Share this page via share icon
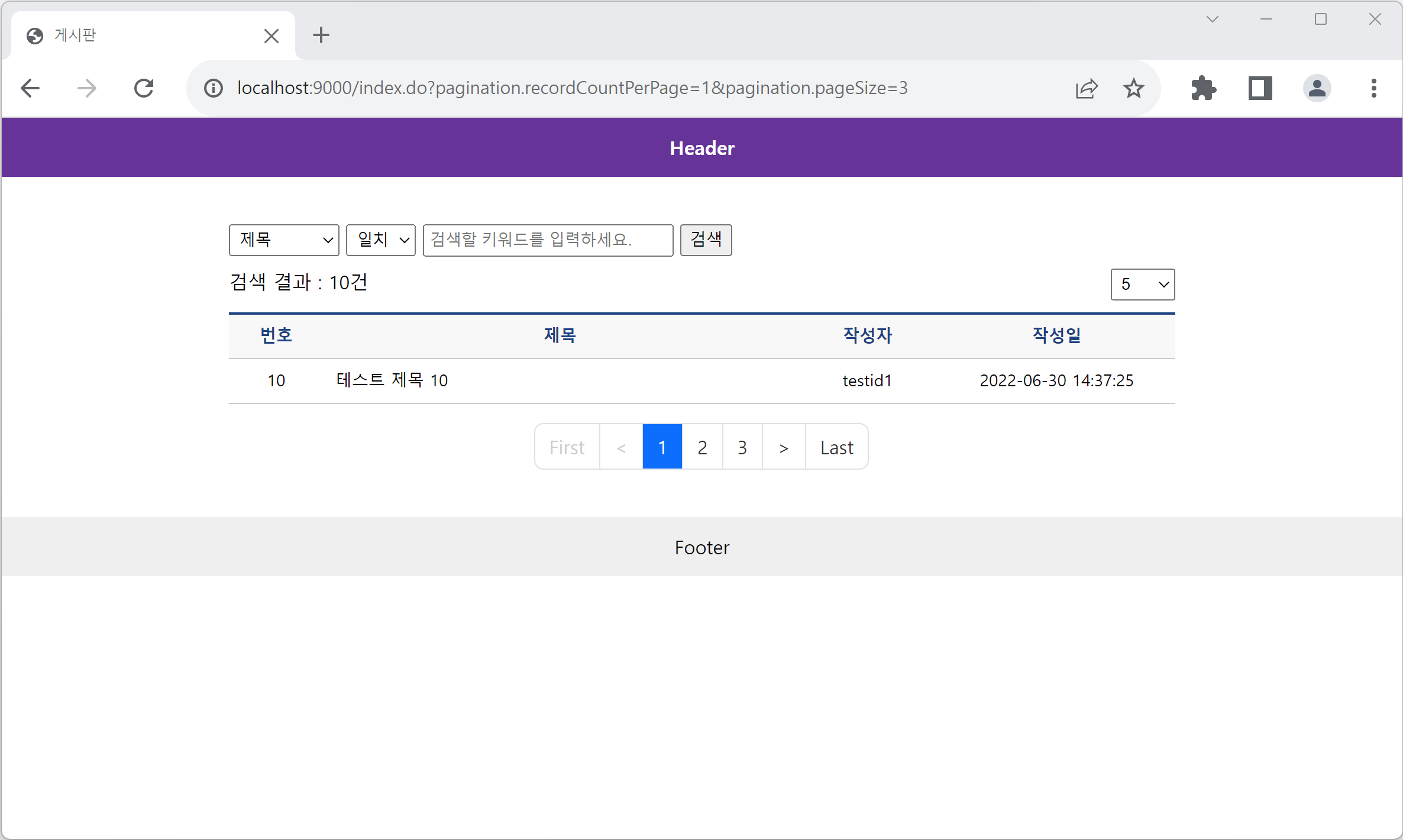The height and width of the screenshot is (840, 1403). pyautogui.click(x=1086, y=89)
